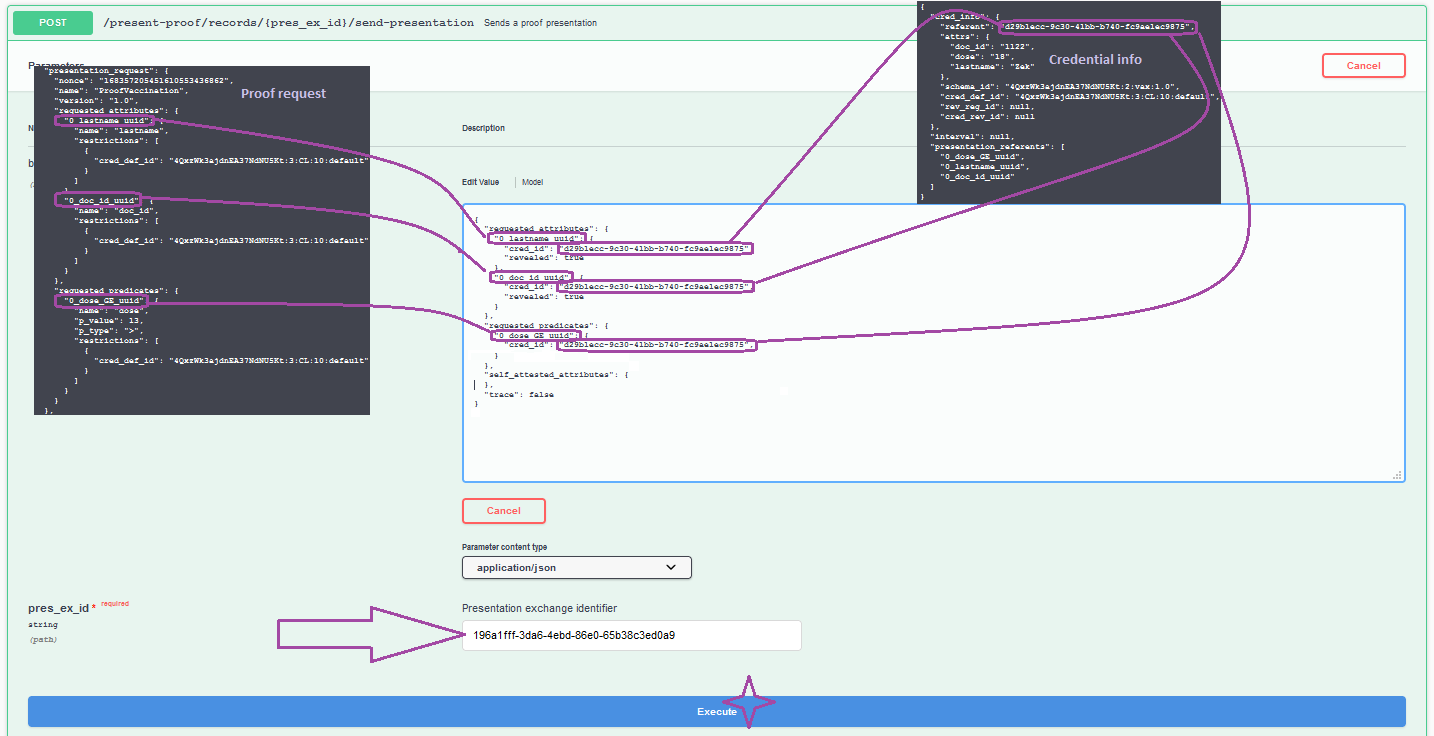Viewport: 1434px width, 736px height.
Task: Choose application/json in the content type selector
Action: (576, 567)
